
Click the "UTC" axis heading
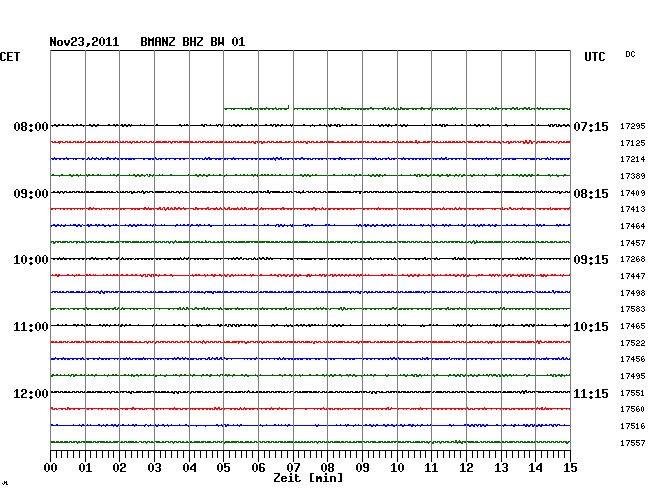(595, 57)
